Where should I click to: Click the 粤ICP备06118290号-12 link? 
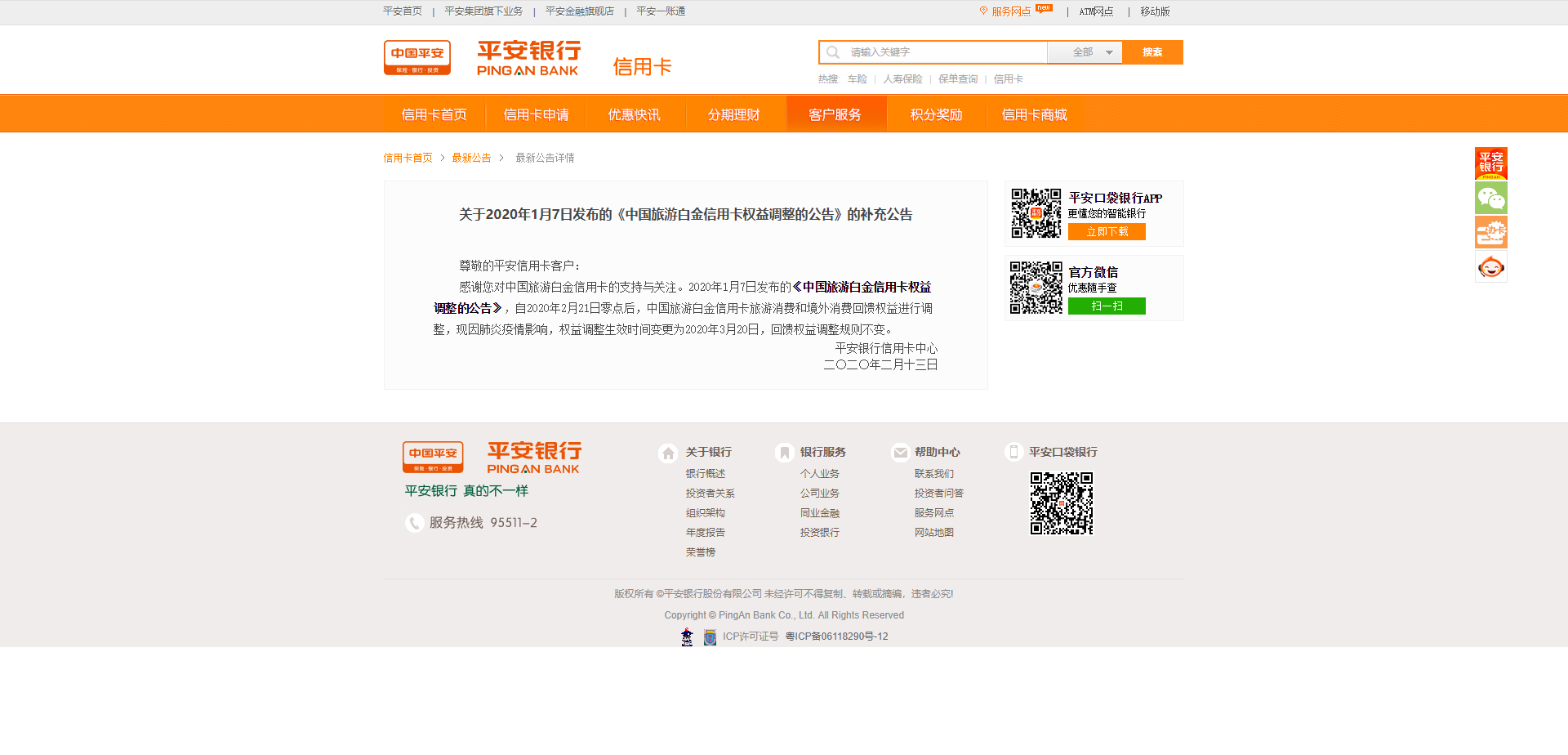pyautogui.click(x=836, y=637)
